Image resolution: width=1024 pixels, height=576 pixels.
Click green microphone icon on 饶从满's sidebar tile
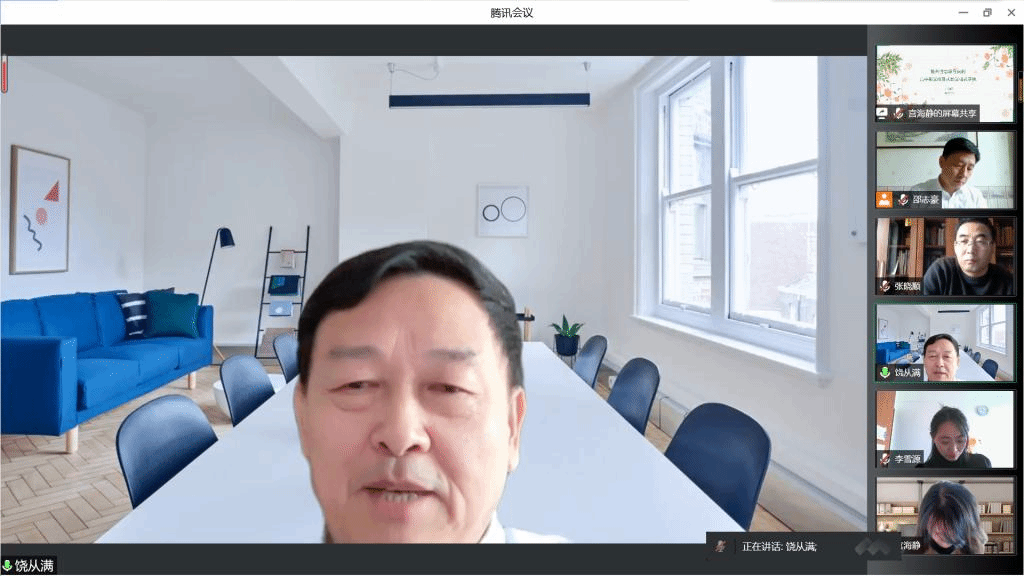(885, 372)
